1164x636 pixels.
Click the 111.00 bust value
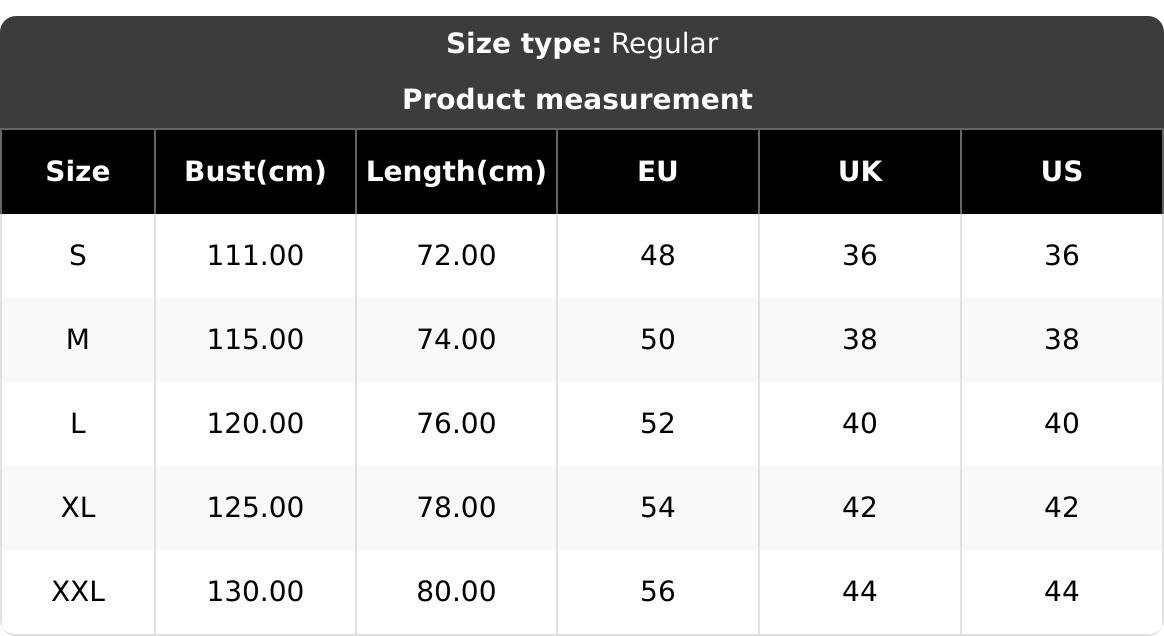tap(255, 256)
